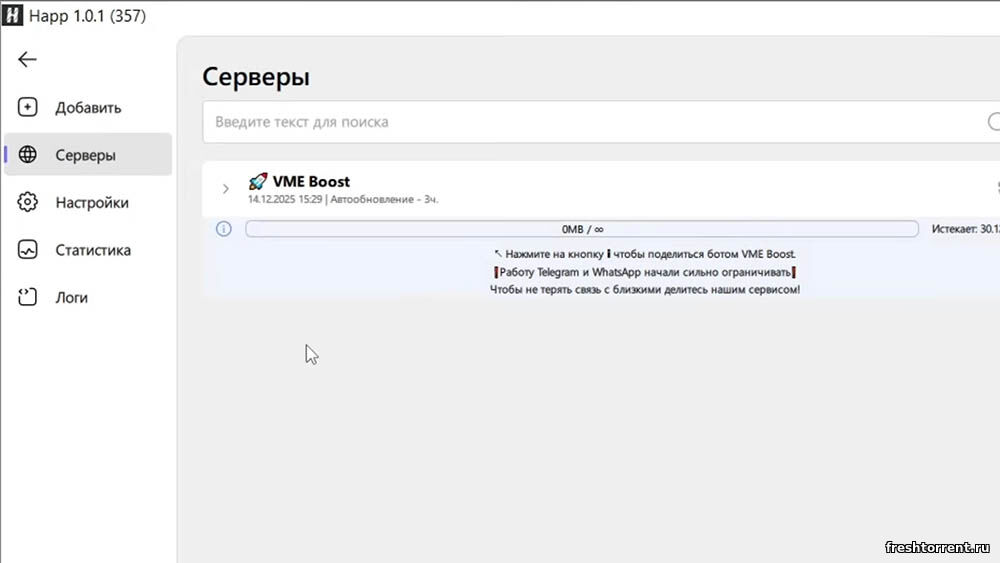Click the gear icon beside Настройки
The width and height of the screenshot is (1000, 563).
pyautogui.click(x=28, y=202)
